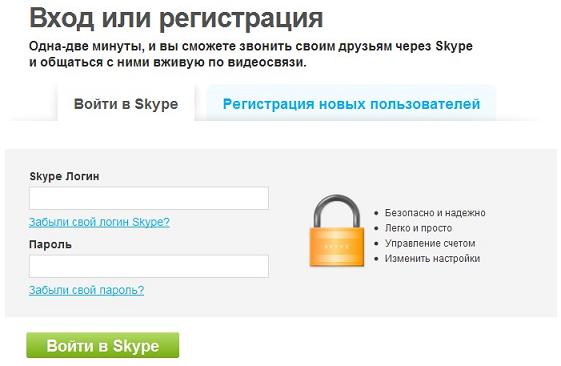Follow the Забыли свой пароль? link
561x366 pixels.
pos(86,290)
